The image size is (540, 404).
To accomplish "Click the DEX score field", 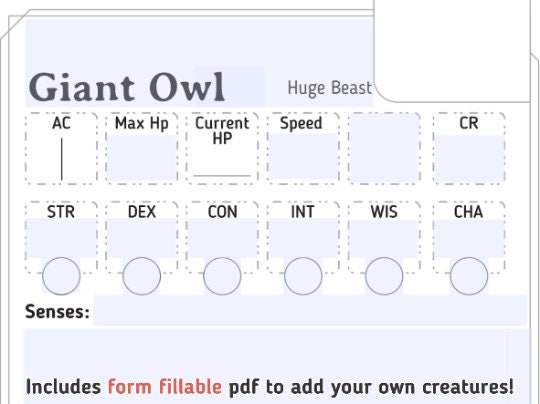I will coord(142,238).
